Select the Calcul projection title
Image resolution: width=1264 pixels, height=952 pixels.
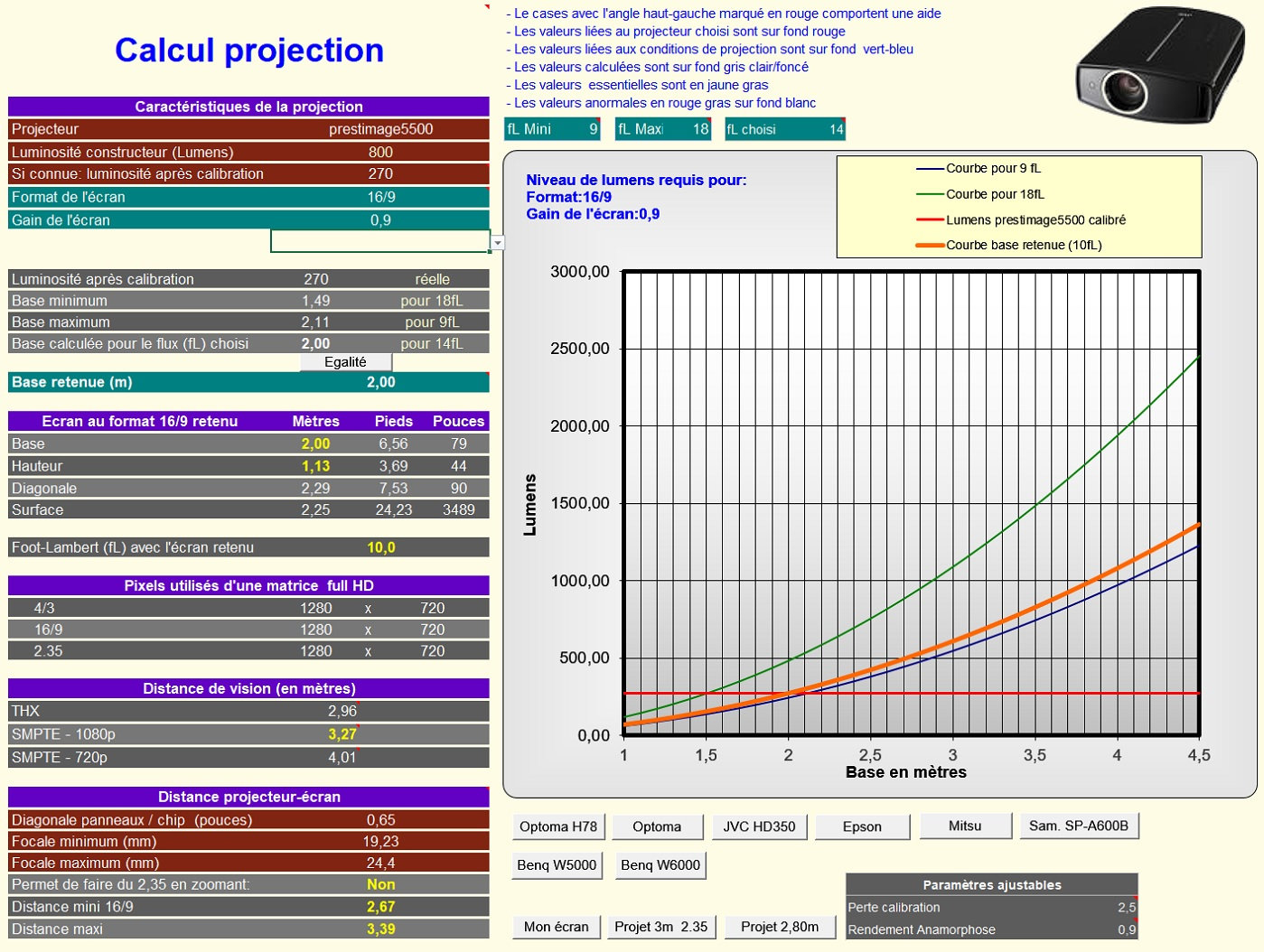tap(249, 51)
